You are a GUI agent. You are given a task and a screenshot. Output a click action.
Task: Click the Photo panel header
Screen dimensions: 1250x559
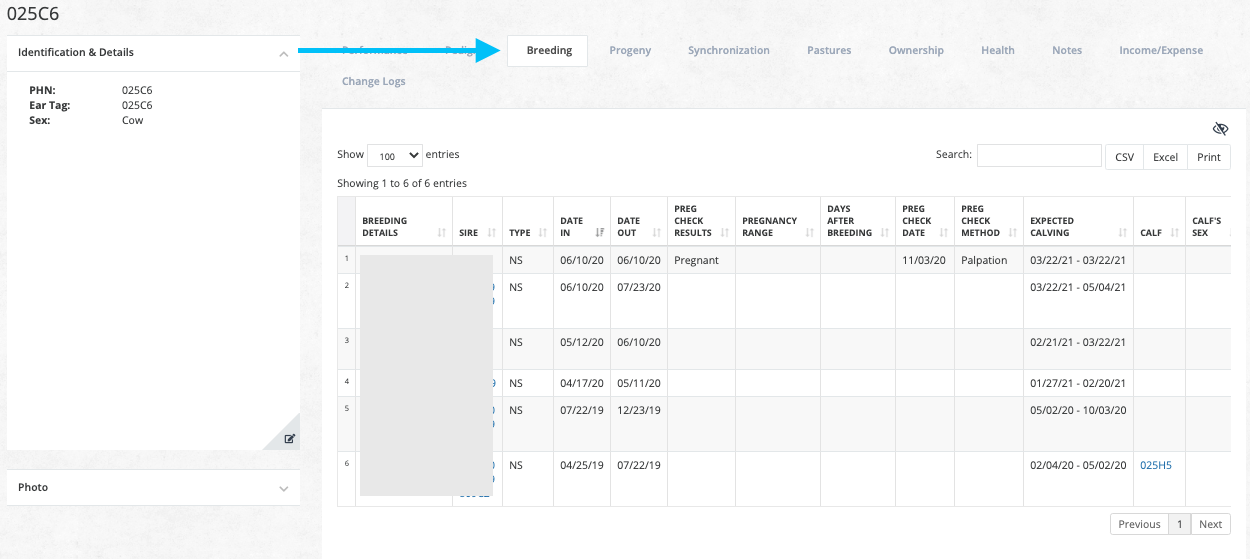153,488
